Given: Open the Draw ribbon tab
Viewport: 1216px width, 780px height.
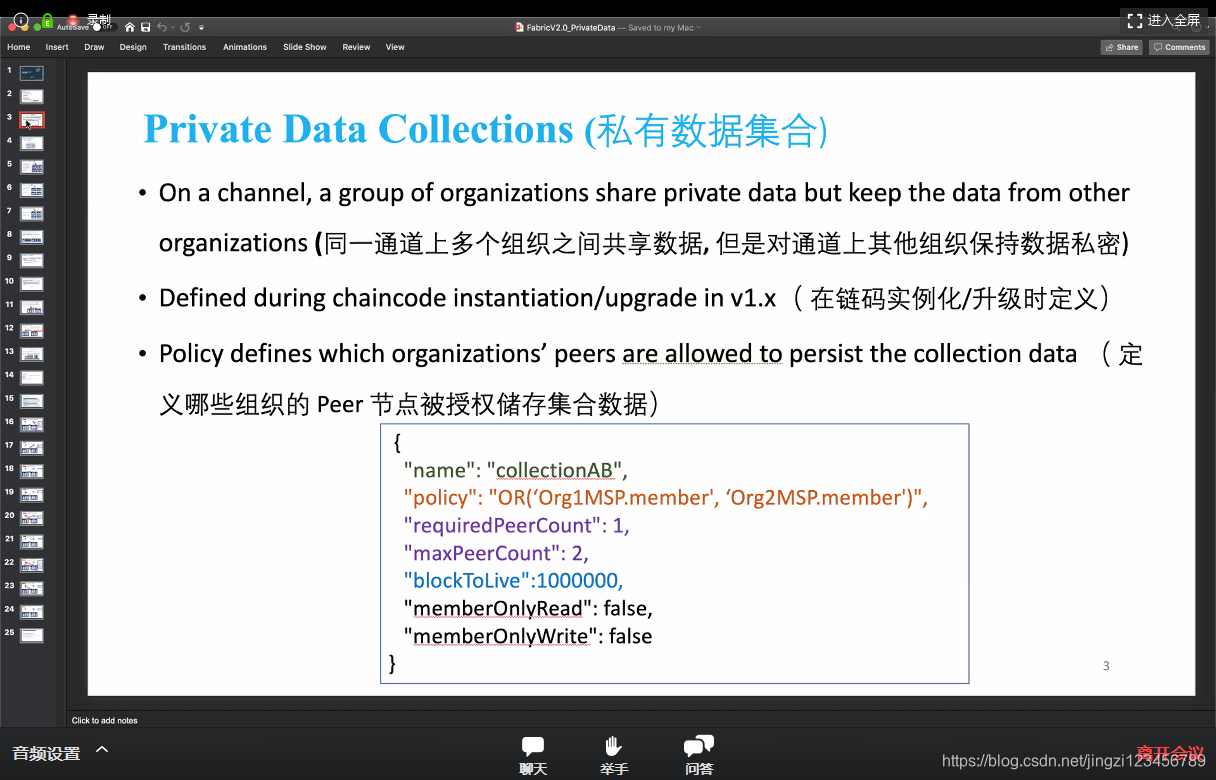Looking at the screenshot, I should click(x=94, y=47).
